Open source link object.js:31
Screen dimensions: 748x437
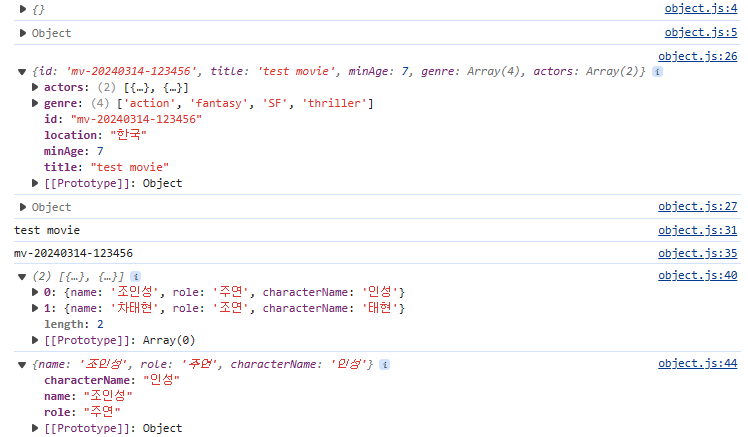pos(697,230)
